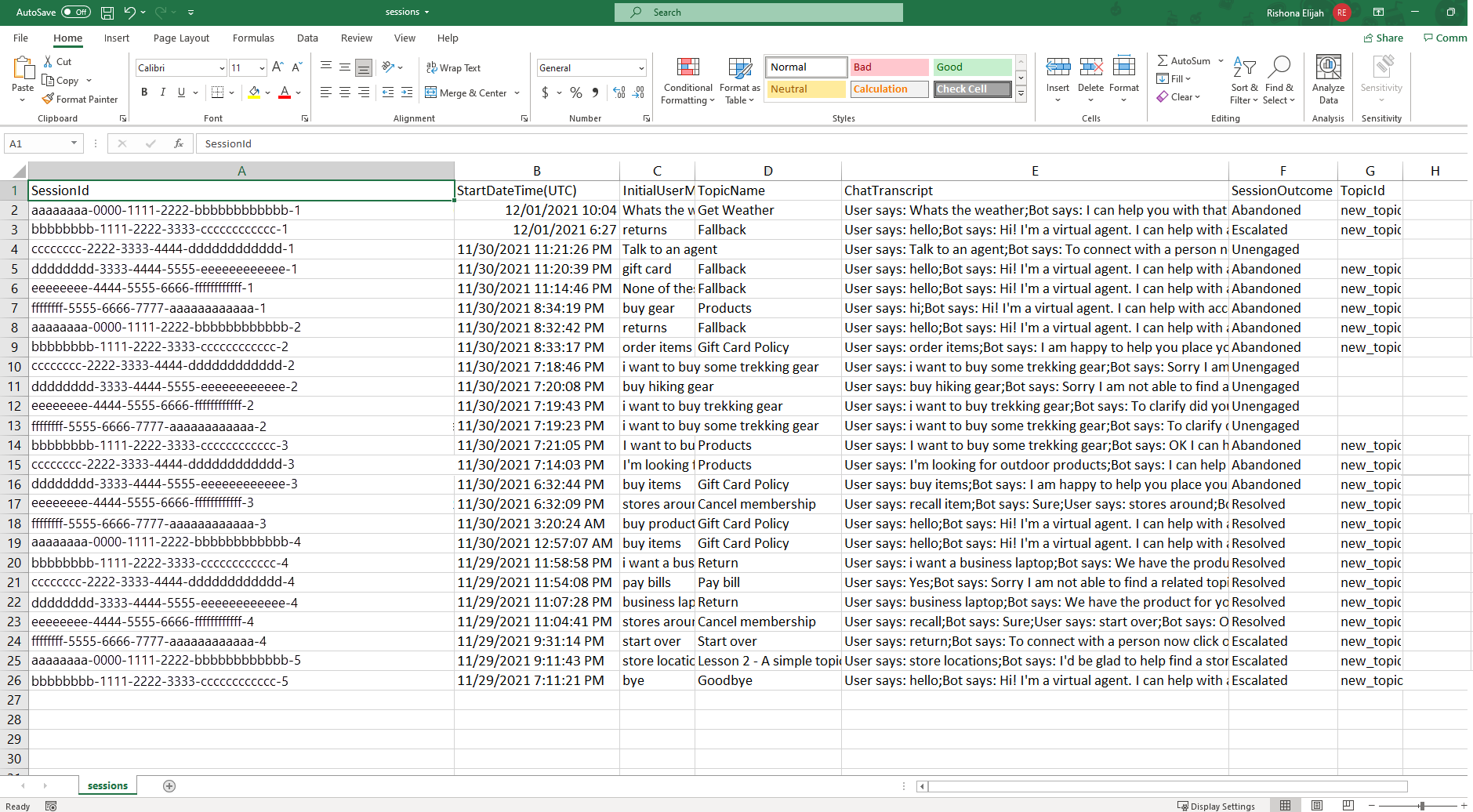1473x812 pixels.
Task: Increase font size with large A icon
Action: [x=278, y=67]
